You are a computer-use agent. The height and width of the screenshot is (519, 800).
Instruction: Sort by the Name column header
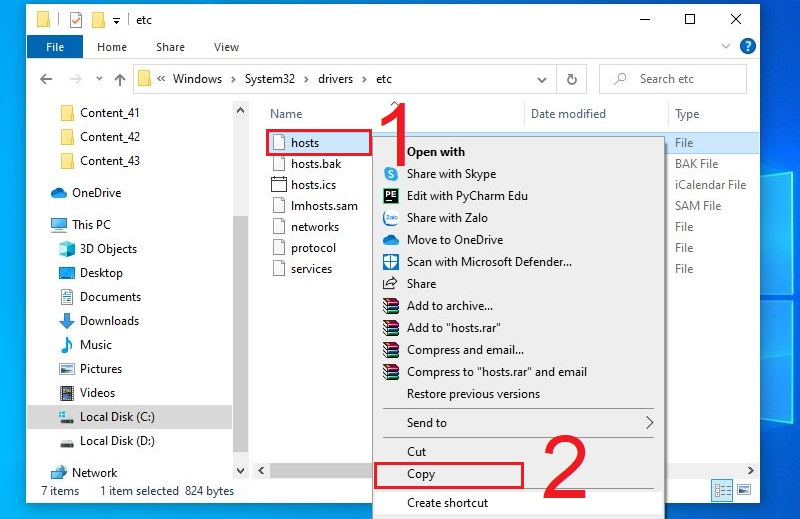point(286,114)
